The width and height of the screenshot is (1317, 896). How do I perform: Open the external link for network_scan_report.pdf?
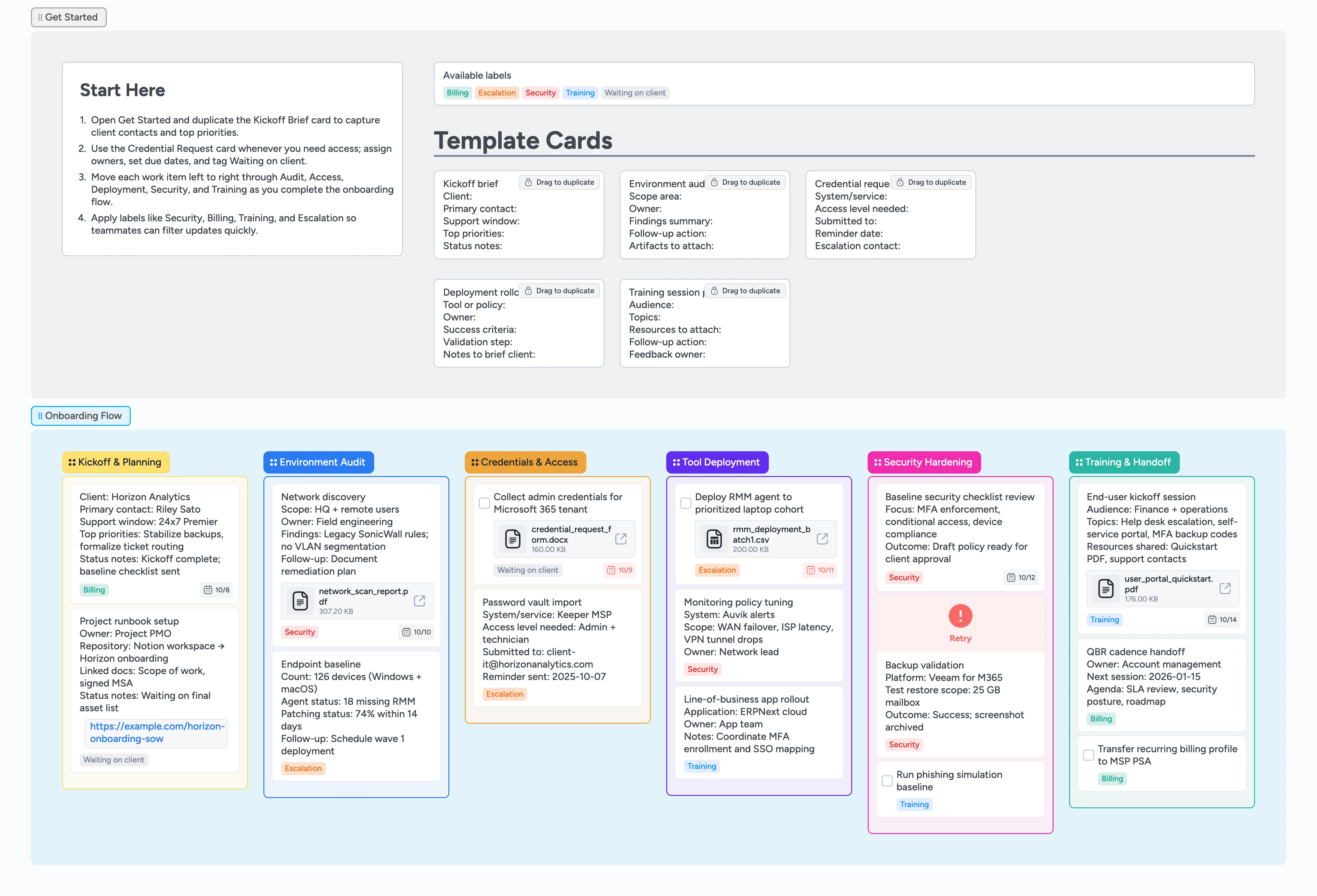tap(419, 600)
